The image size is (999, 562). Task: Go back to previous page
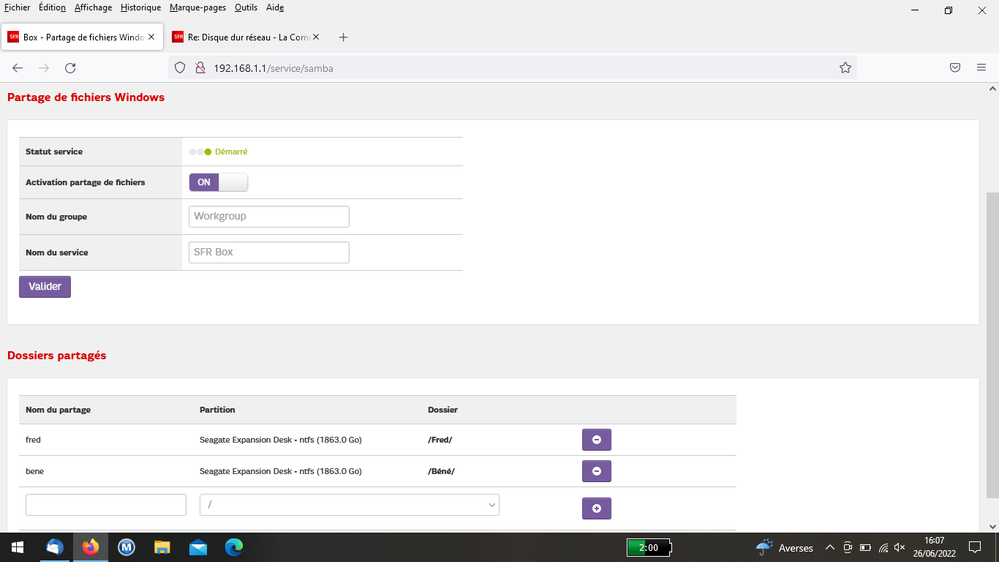coord(17,68)
